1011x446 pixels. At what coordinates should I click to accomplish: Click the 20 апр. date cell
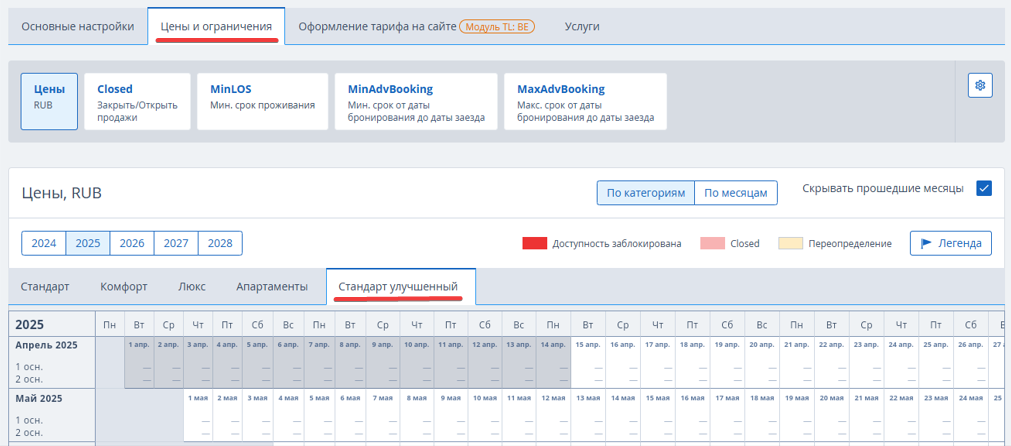pyautogui.click(x=761, y=362)
